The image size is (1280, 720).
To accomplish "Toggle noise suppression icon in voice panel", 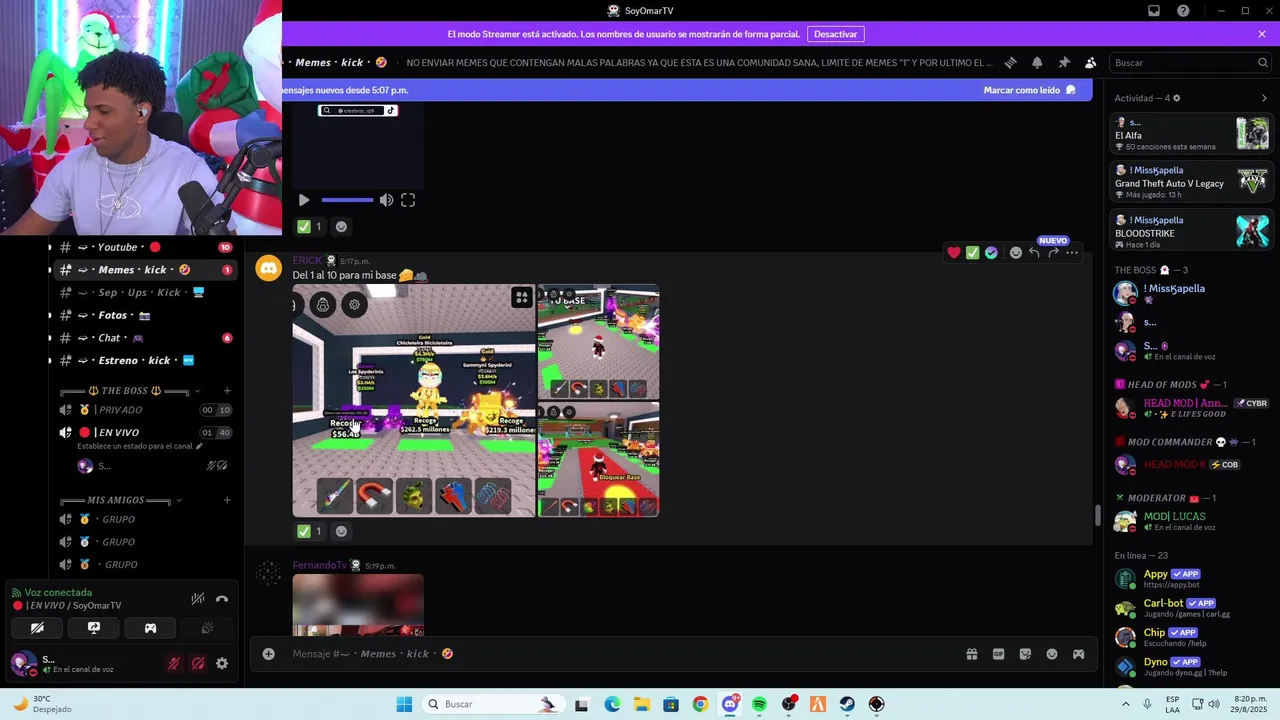I will click(x=198, y=599).
